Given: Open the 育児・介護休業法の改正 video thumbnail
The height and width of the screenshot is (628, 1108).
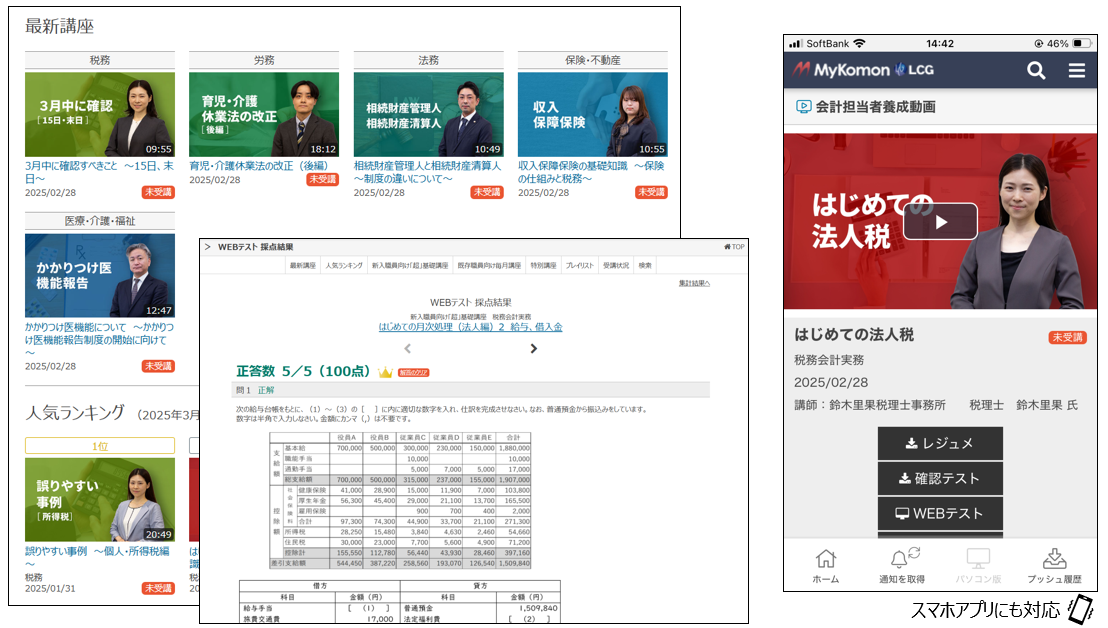Looking at the screenshot, I should (x=263, y=114).
